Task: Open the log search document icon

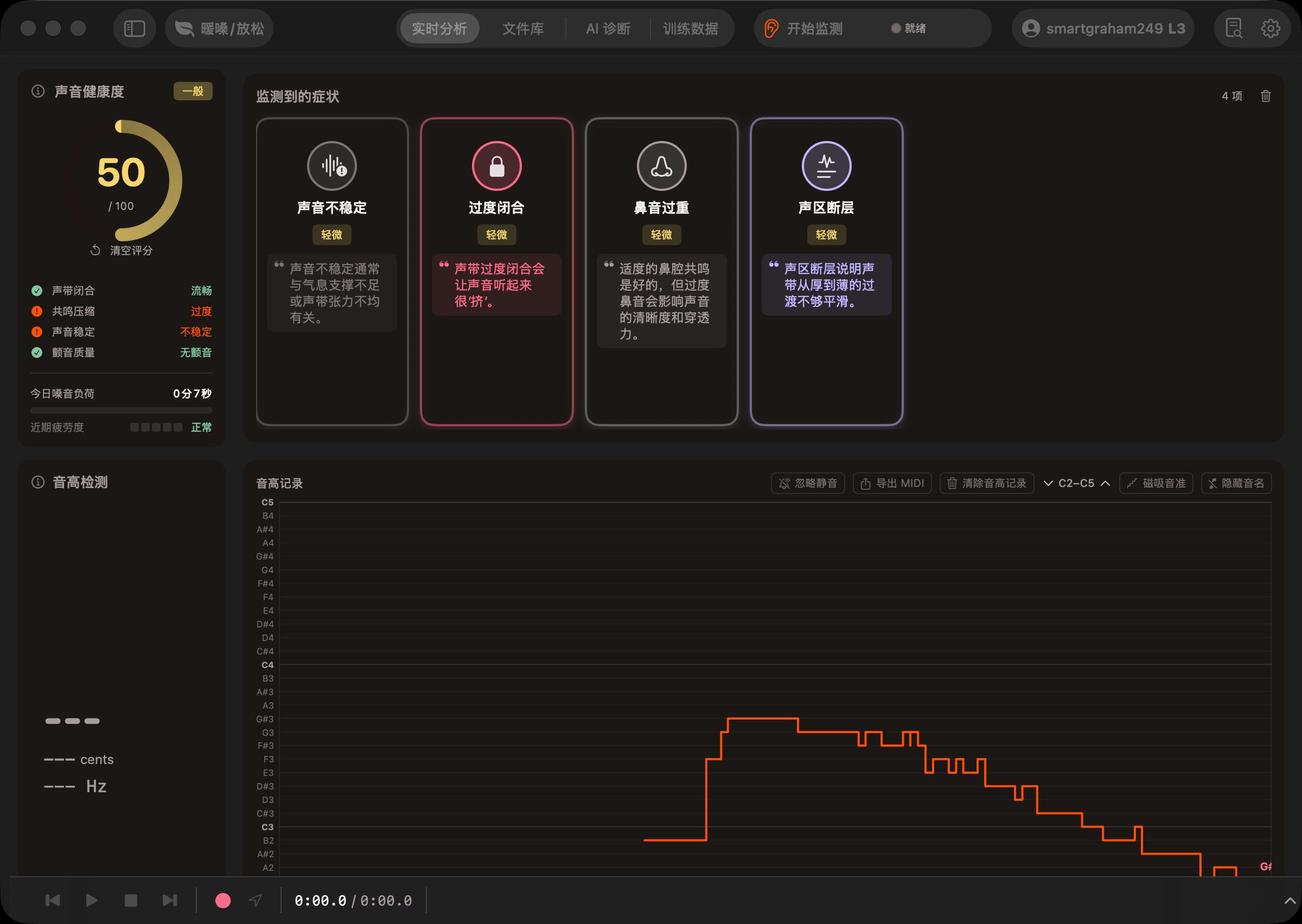Action: [1233, 28]
